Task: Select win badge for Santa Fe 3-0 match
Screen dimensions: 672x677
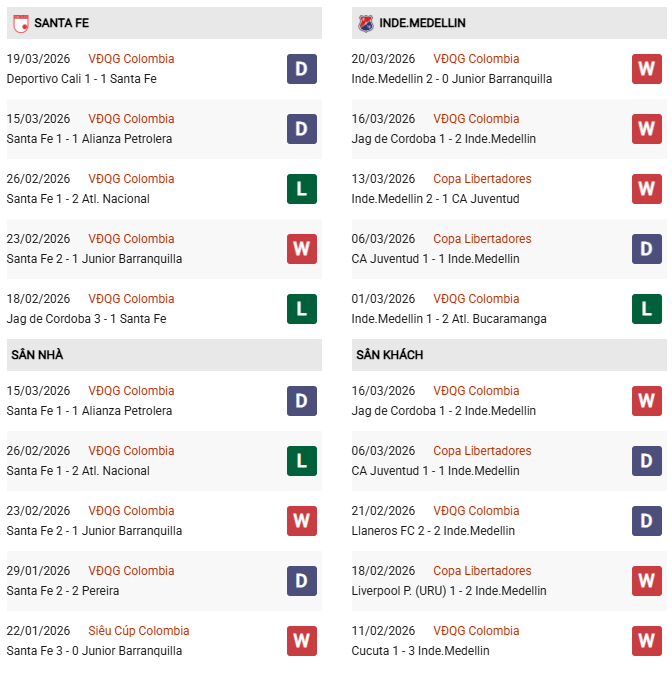Action: pos(302,641)
